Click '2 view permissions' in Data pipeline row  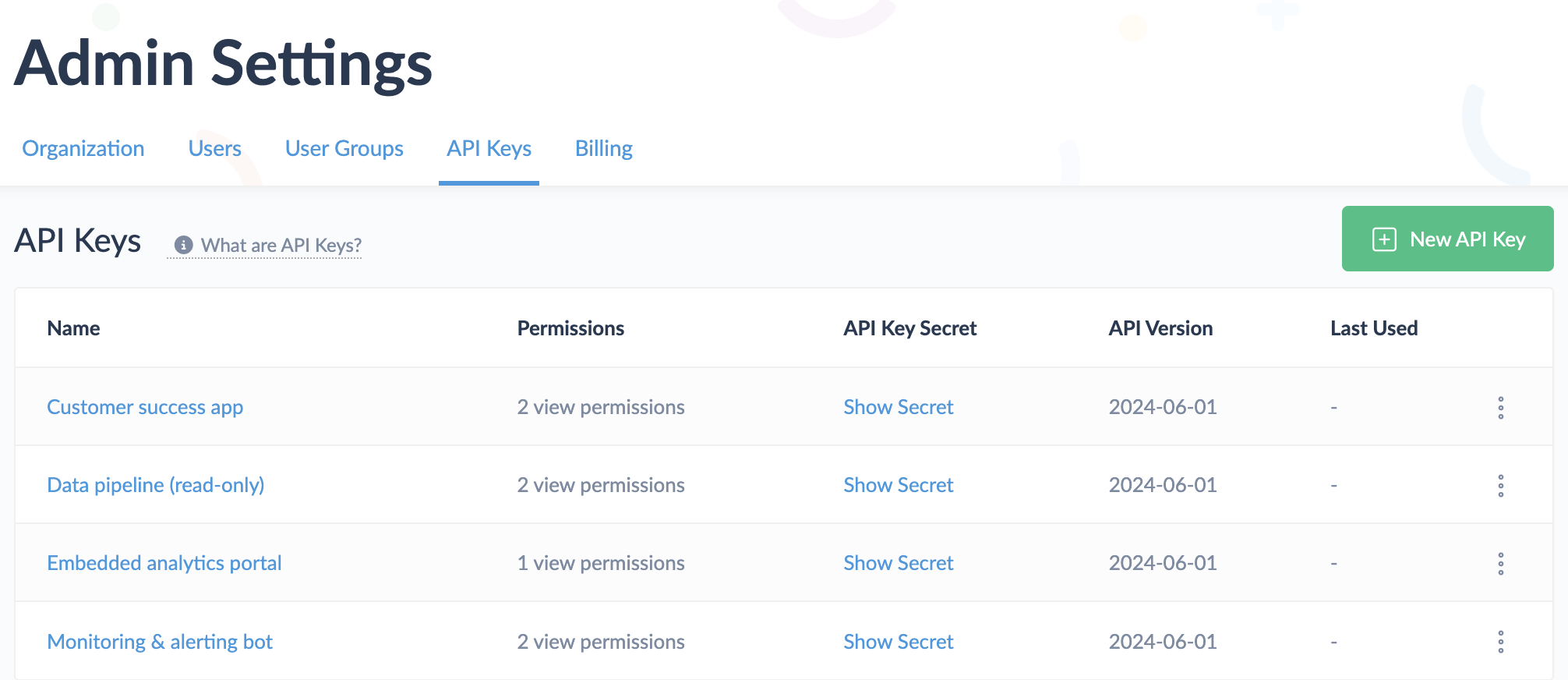point(601,485)
